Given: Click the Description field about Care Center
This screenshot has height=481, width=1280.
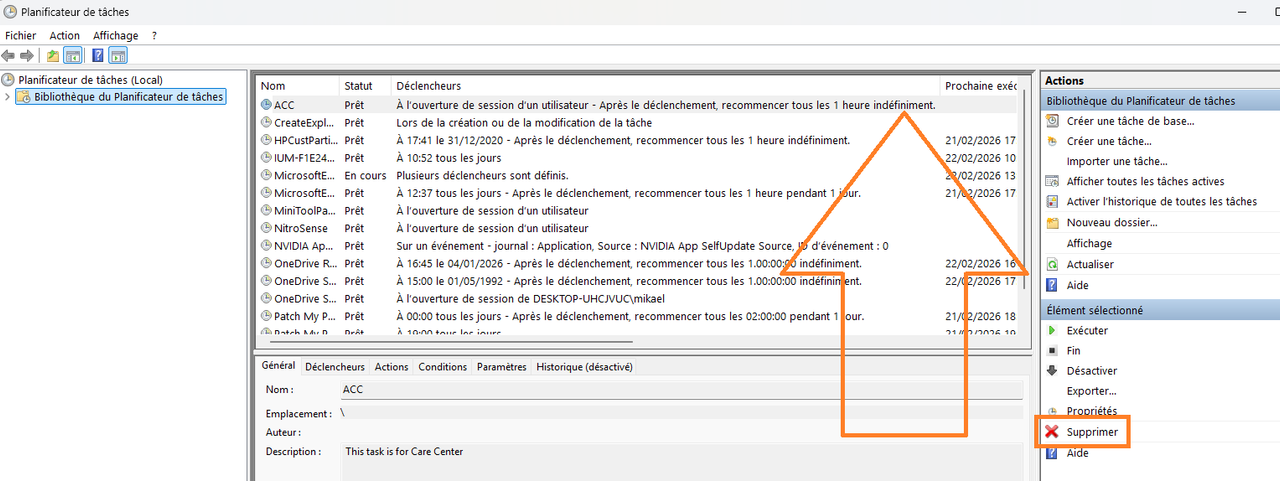Looking at the screenshot, I should (681, 462).
